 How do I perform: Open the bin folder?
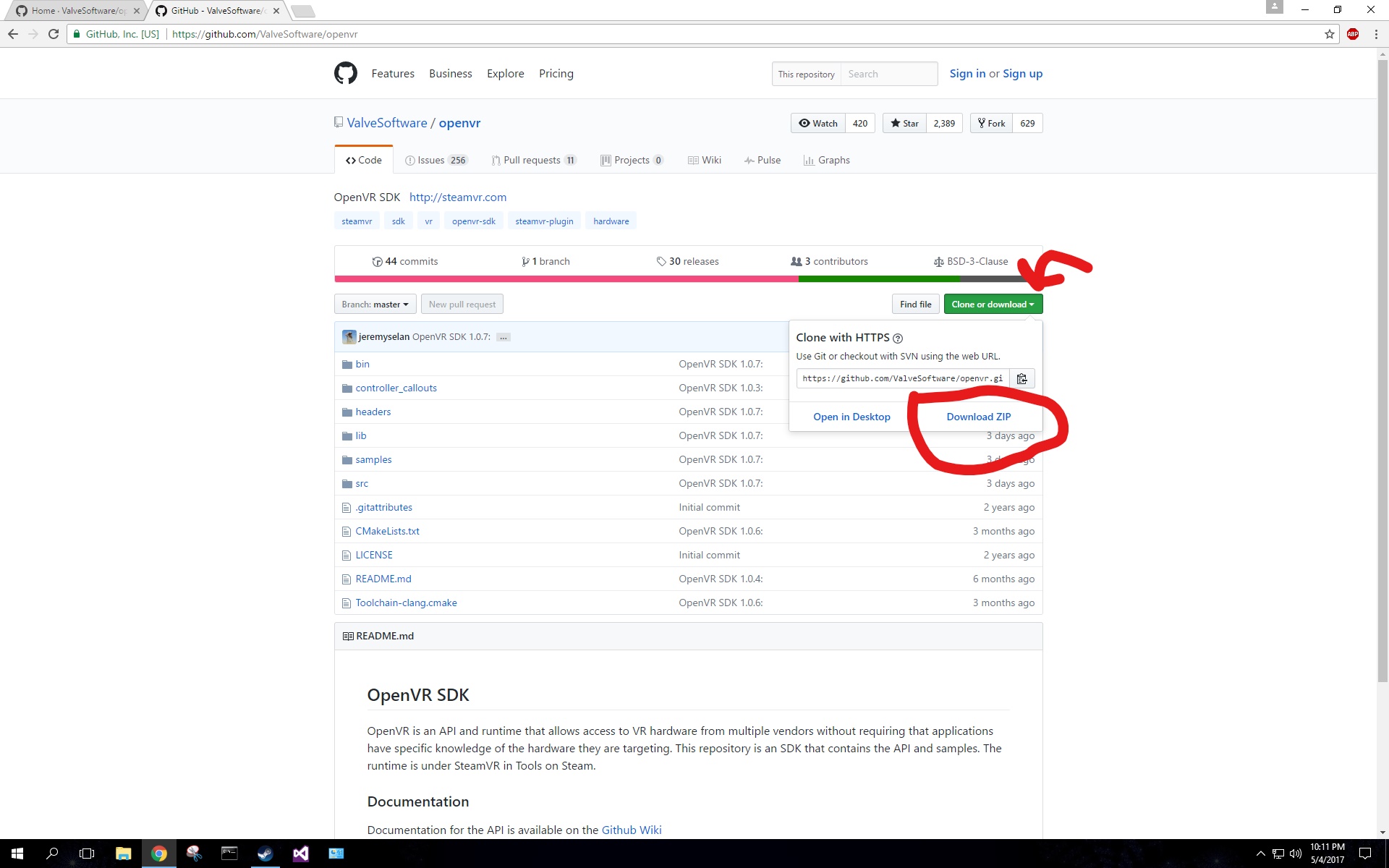pos(362,364)
